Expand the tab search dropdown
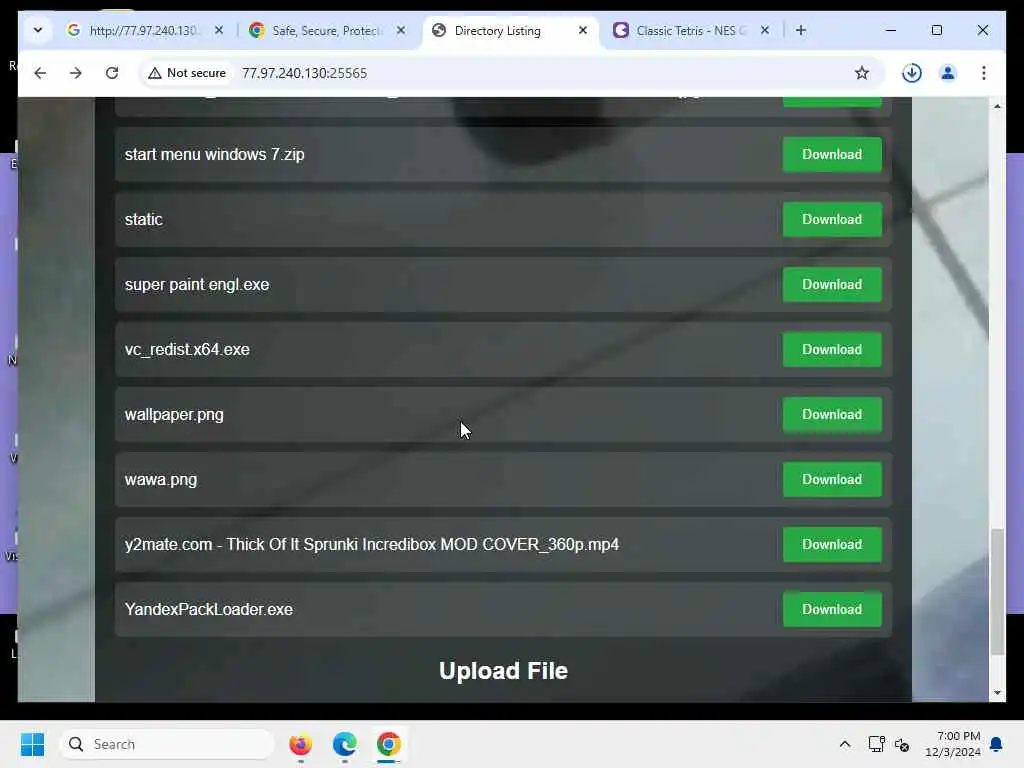This screenshot has width=1024, height=768. pyautogui.click(x=38, y=30)
